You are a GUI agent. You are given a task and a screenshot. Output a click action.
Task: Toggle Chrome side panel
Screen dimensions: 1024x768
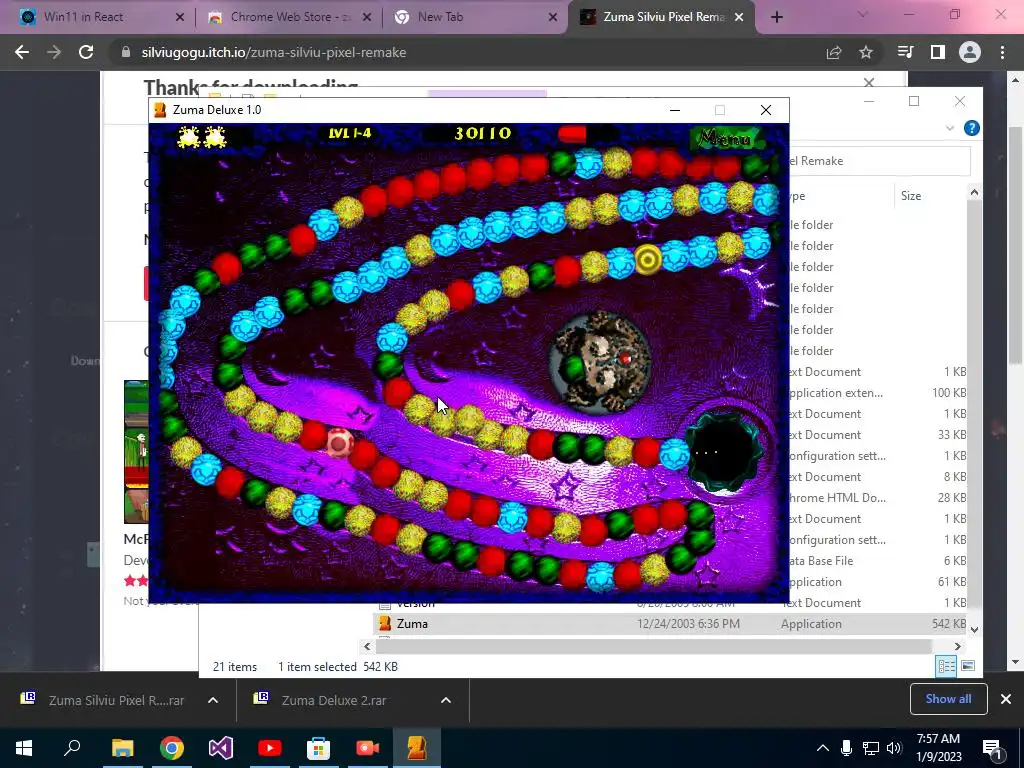pos(938,52)
